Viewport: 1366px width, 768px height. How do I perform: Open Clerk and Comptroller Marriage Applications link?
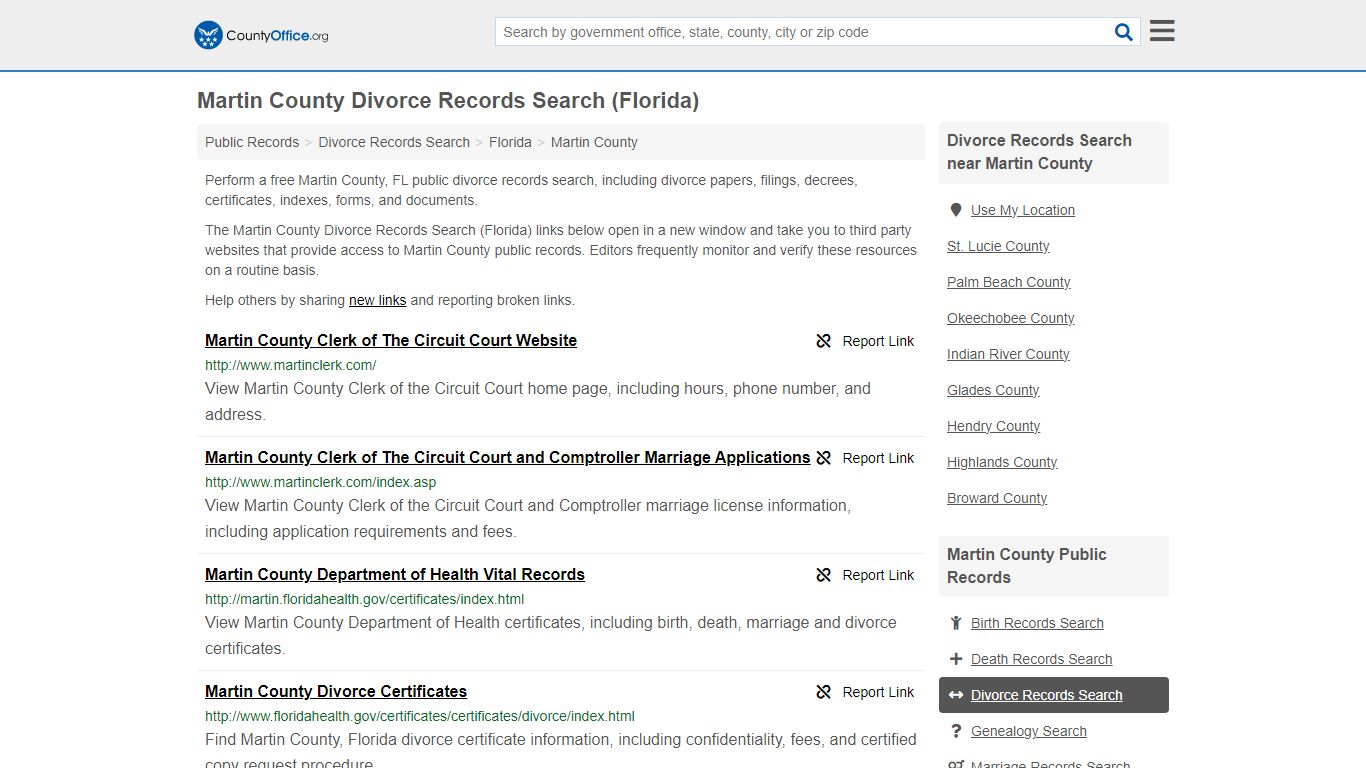tap(508, 457)
